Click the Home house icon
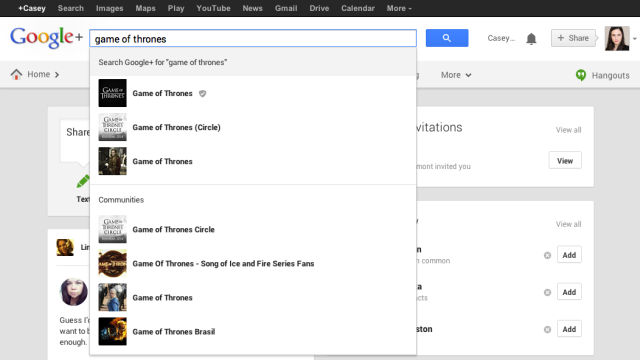 point(16,74)
